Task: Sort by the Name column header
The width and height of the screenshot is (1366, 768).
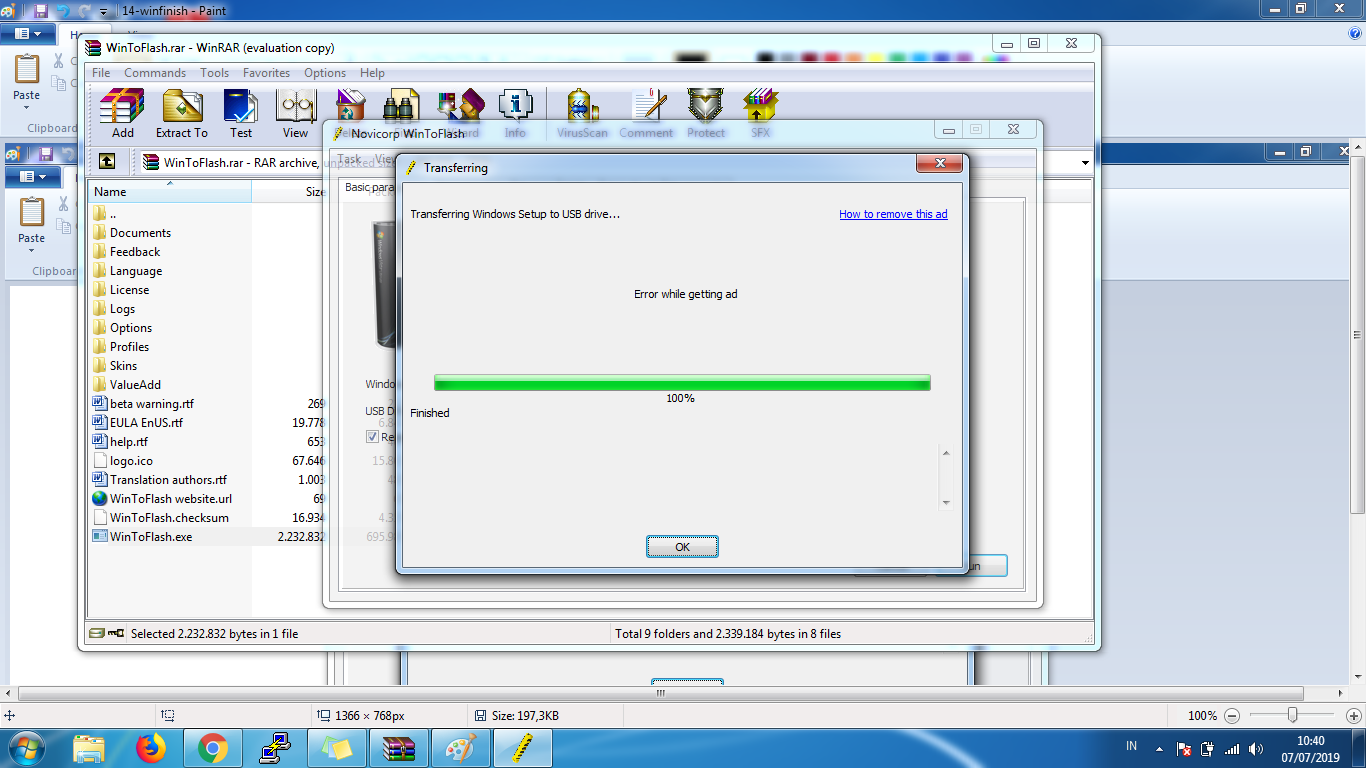Action: [170, 191]
